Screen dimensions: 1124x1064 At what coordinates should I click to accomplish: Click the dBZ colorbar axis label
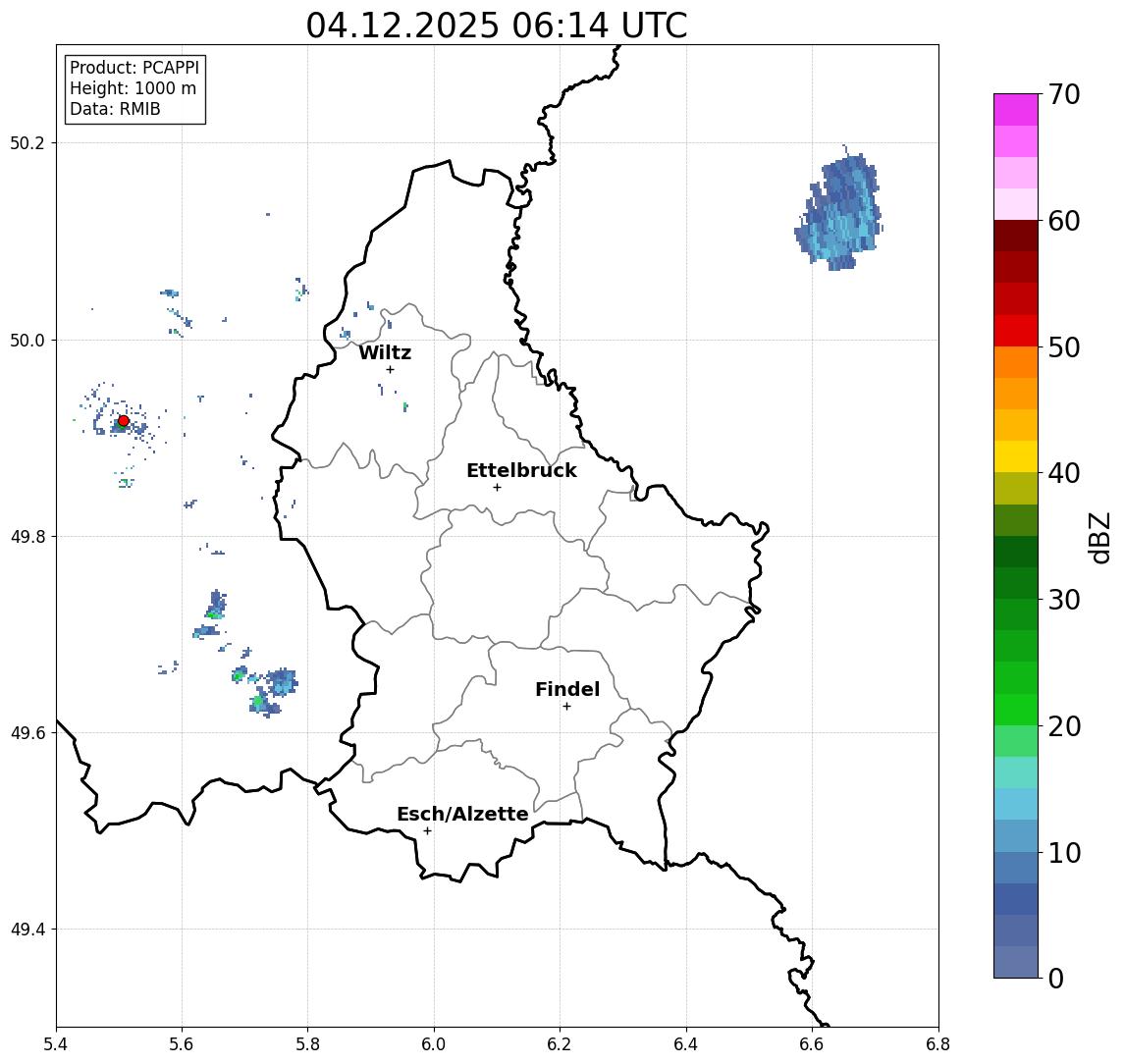point(1098,537)
